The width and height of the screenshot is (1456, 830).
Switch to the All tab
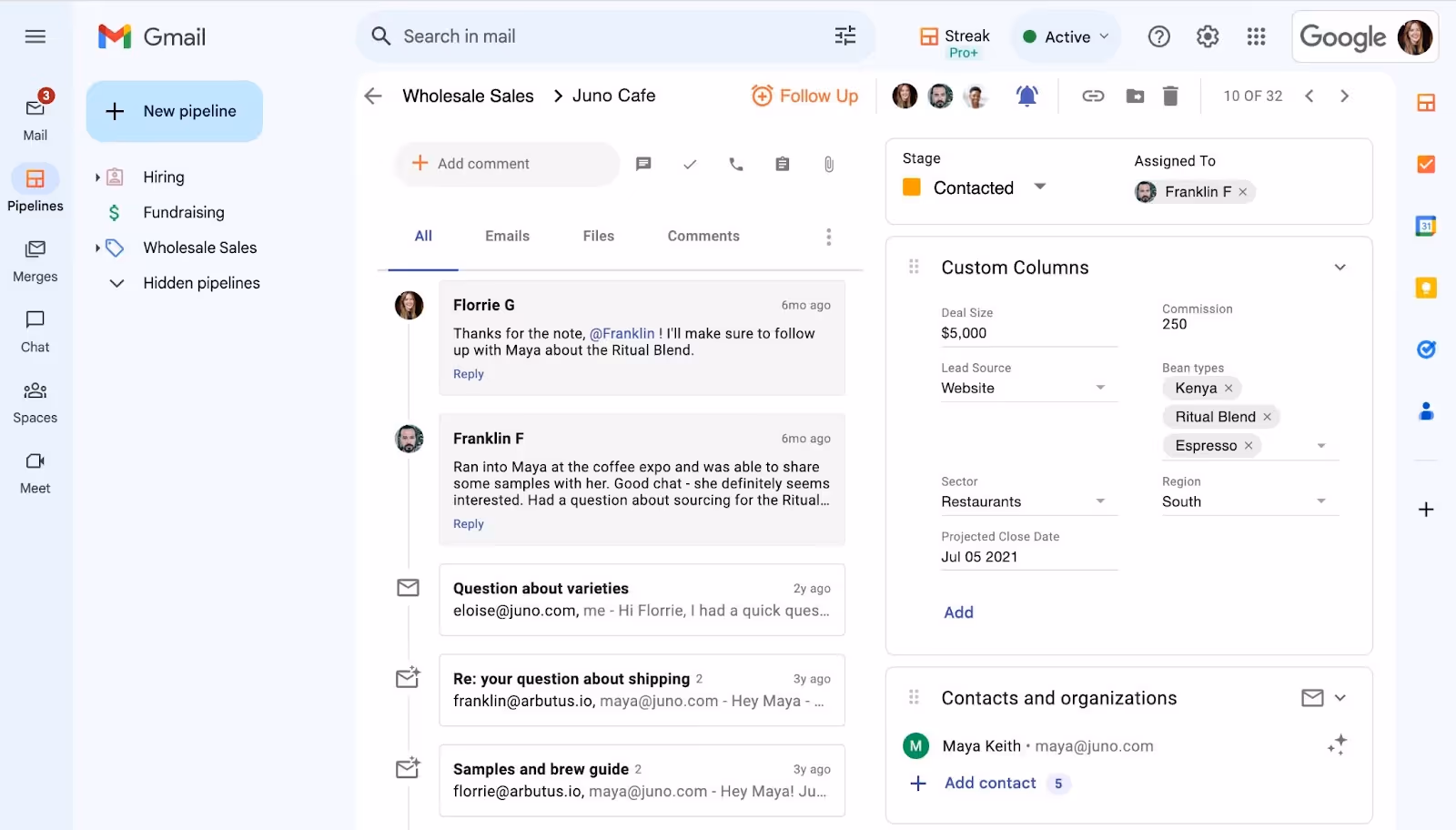pos(423,236)
